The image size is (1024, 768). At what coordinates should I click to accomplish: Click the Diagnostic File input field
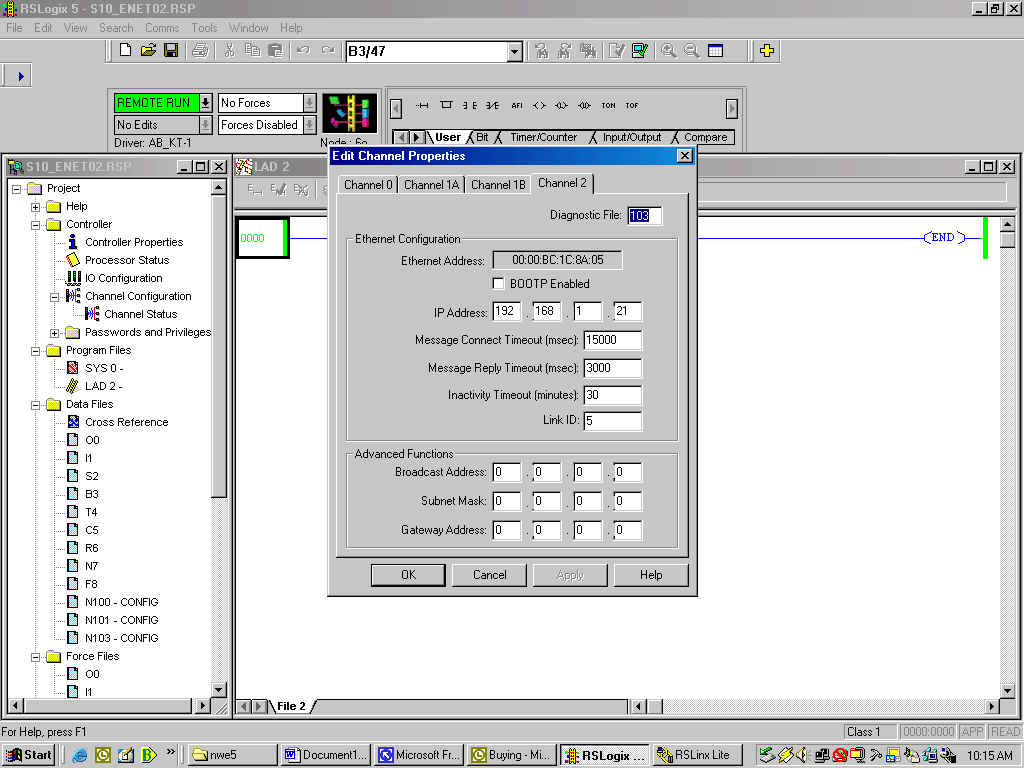point(645,216)
